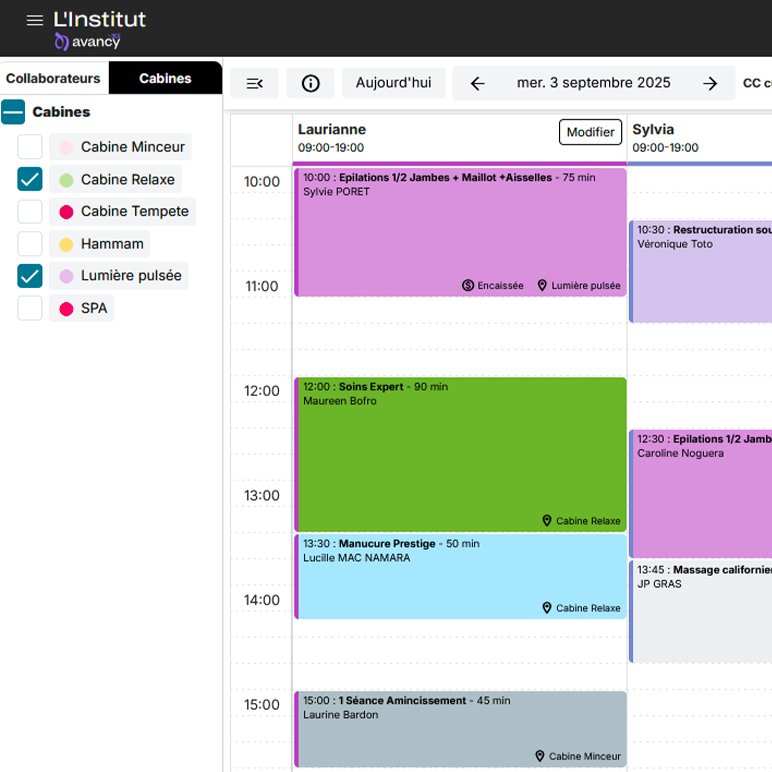Open the date picker showing mer. 3 septembre 2025
Image resolution: width=772 pixels, height=772 pixels.
(593, 83)
